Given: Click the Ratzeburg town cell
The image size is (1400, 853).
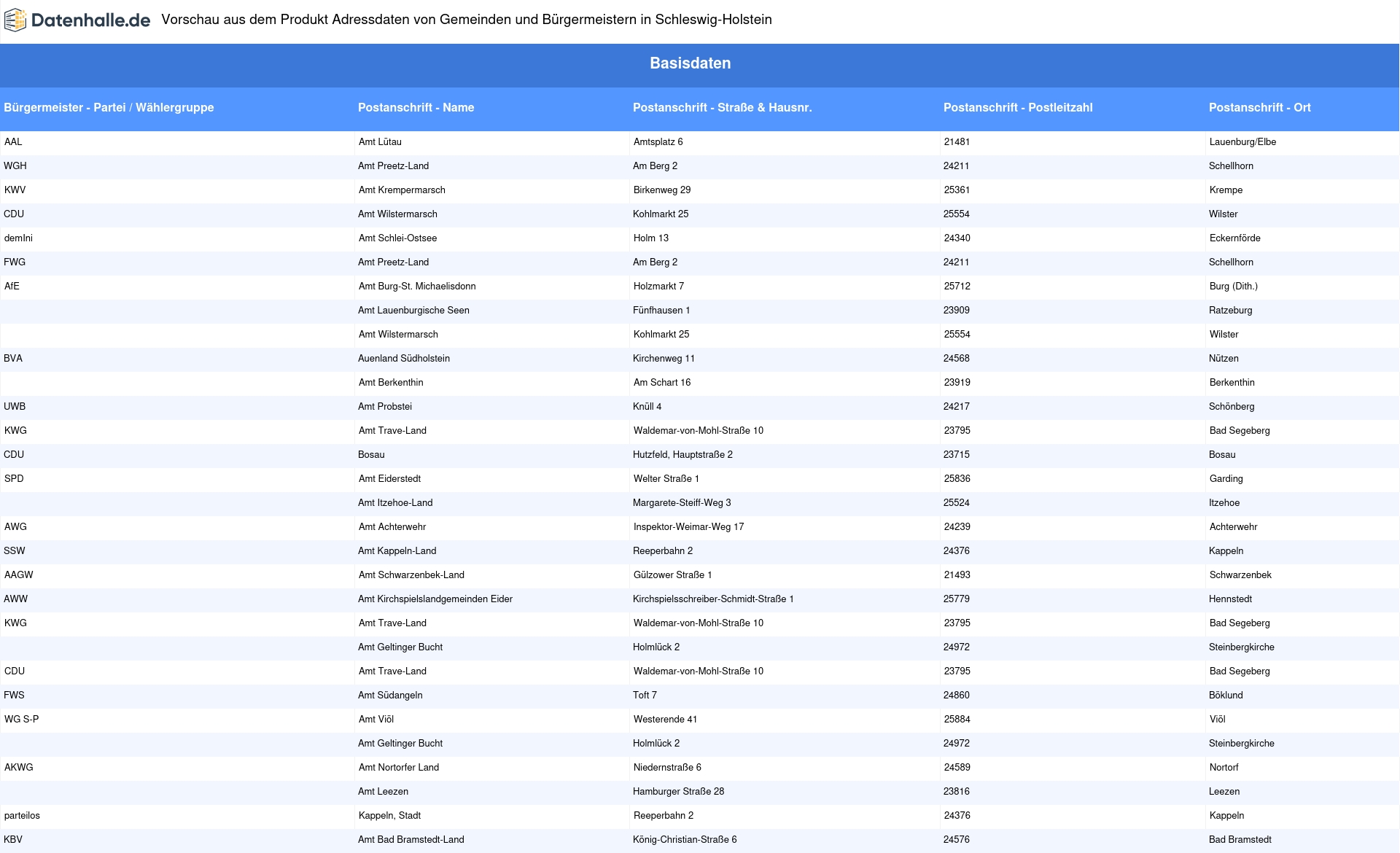Looking at the screenshot, I should 1230,311.
